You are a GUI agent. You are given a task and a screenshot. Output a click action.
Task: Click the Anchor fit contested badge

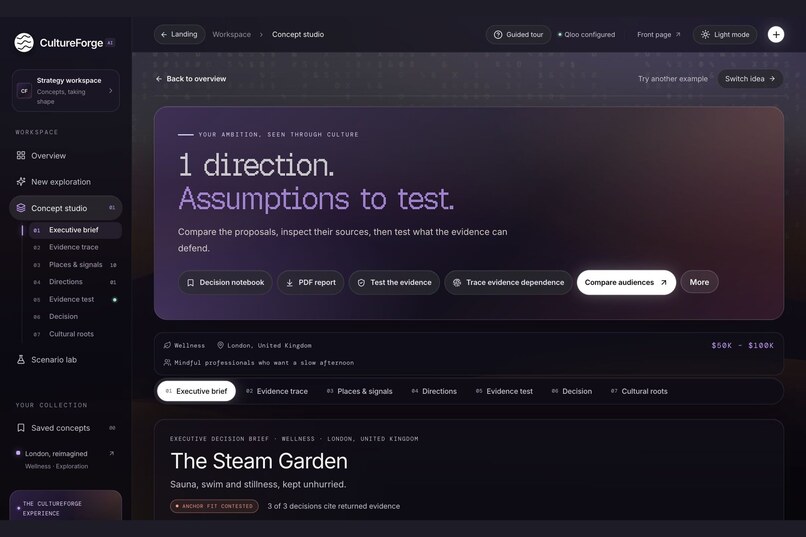point(214,506)
